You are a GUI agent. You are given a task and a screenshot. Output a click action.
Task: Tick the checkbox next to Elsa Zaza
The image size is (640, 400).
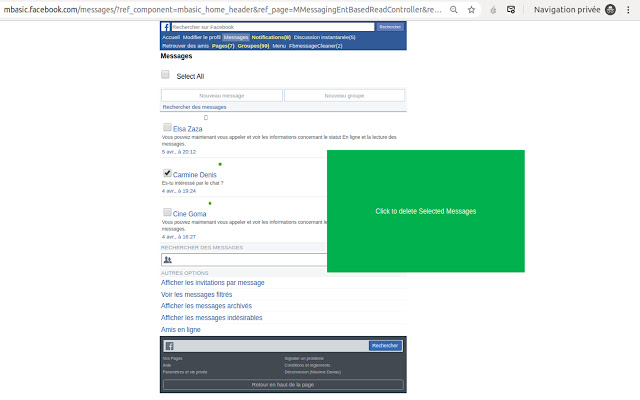(167, 127)
